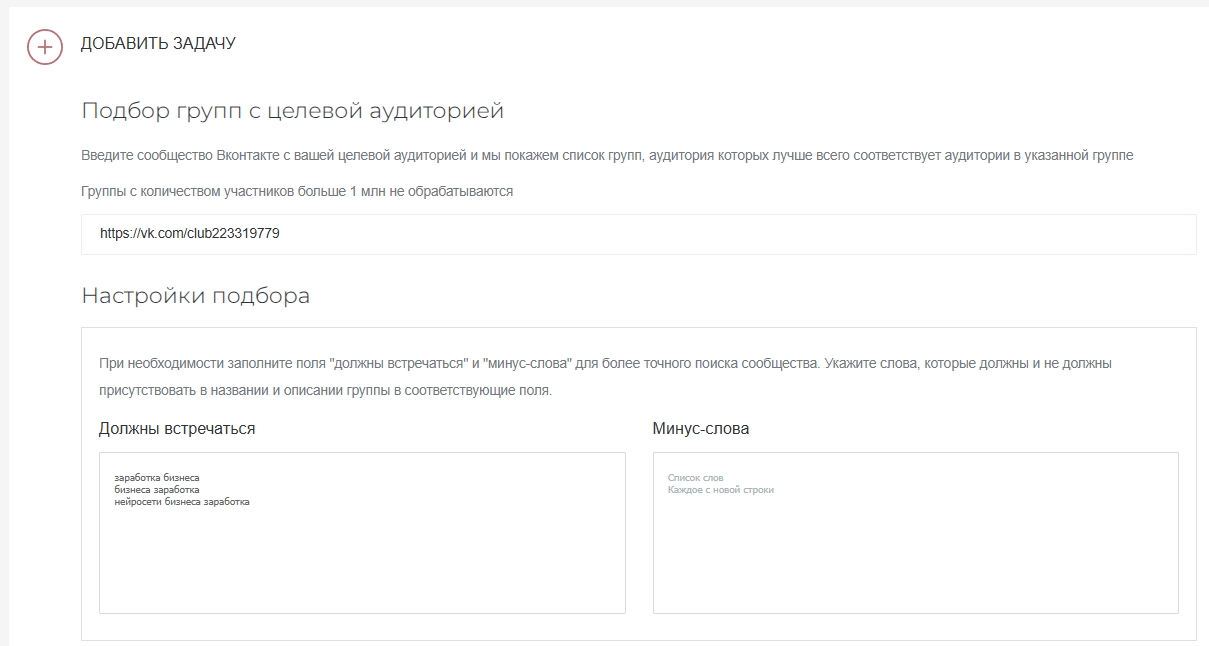Place cursor on line 'заработка бизнеса'
1209x646 pixels.
coord(157,478)
